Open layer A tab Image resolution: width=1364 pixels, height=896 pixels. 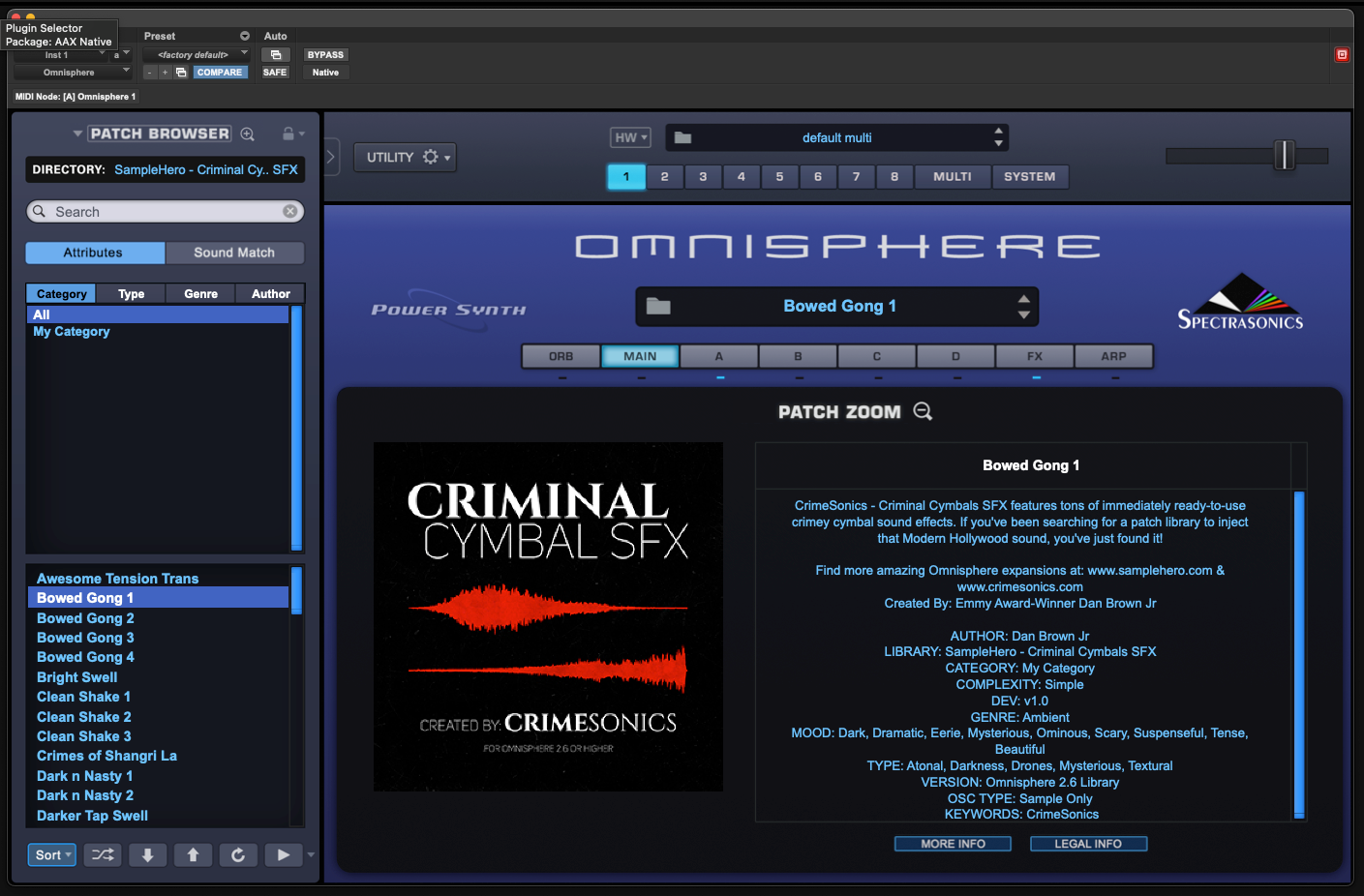[x=719, y=356]
